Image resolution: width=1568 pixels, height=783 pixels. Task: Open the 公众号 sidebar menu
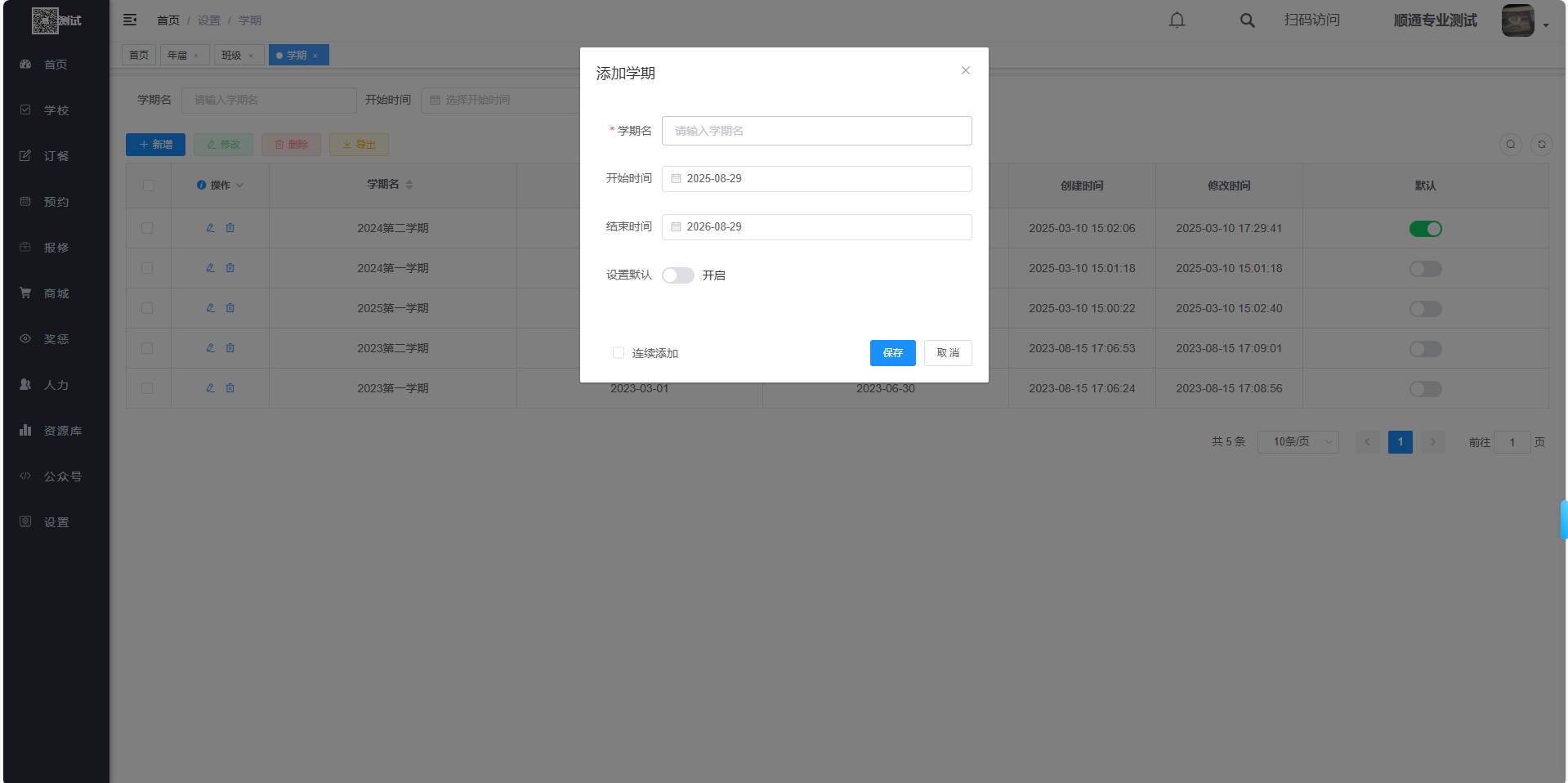pyautogui.click(x=56, y=477)
